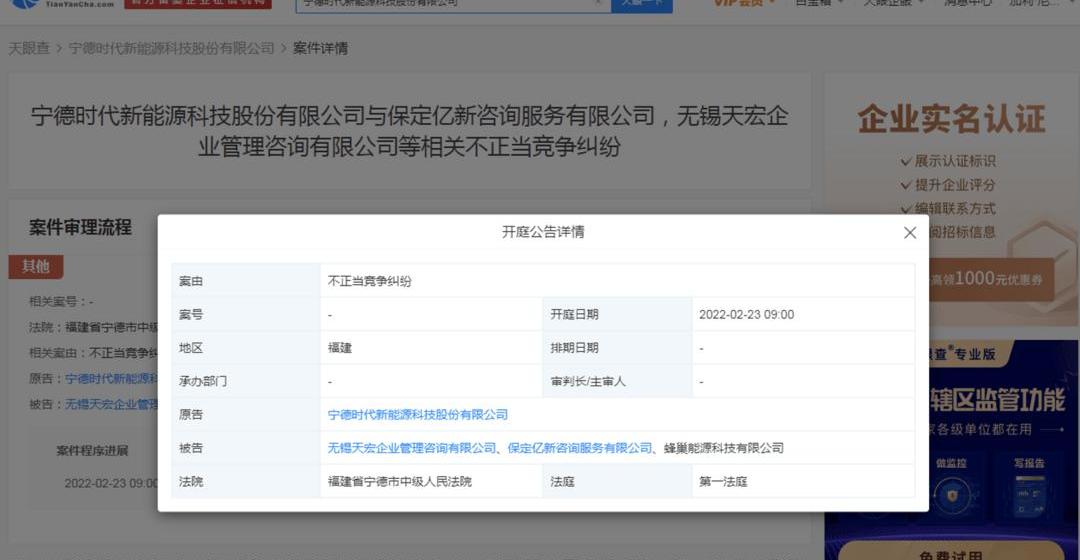This screenshot has height=560, width=1080.
Task: Open defendant link 无锡天宏企业管理咨询有限公司
Action: pyautogui.click(x=412, y=448)
